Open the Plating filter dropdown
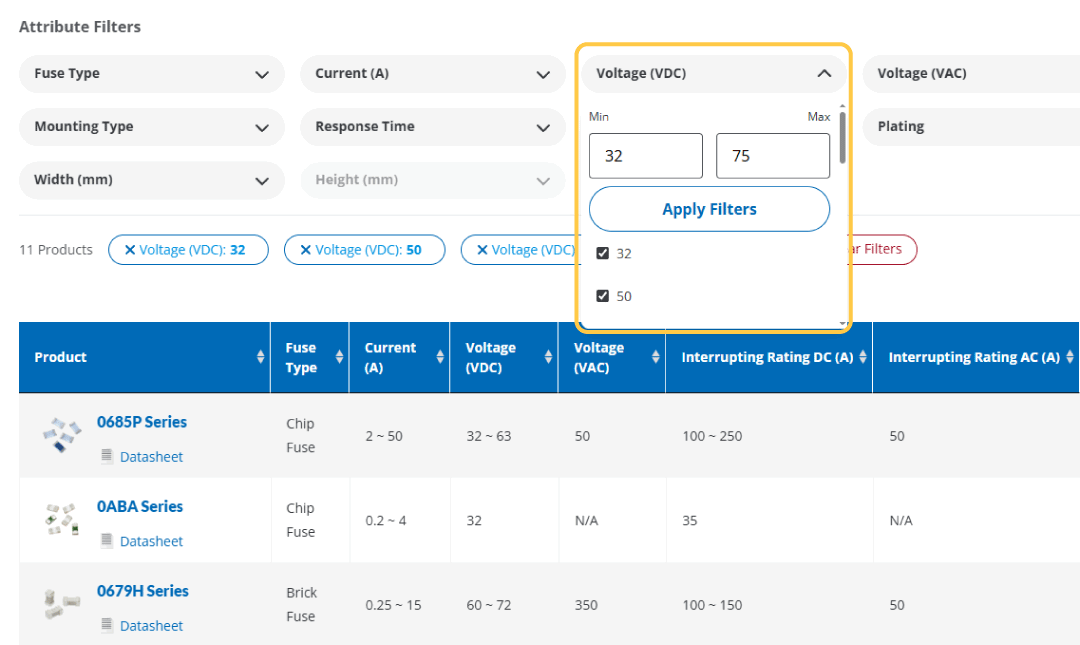Screen dimensions: 1080x645 click(x=971, y=127)
